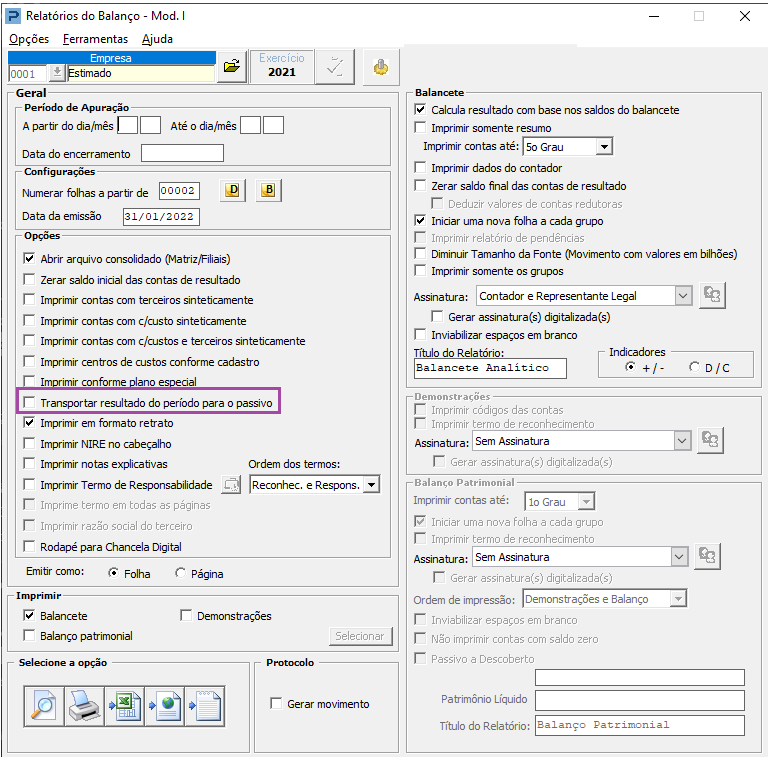Screen dimensions: 768x757
Task: Check Inviabilizar espaços em branco in Balancete
Action: [x=420, y=334]
